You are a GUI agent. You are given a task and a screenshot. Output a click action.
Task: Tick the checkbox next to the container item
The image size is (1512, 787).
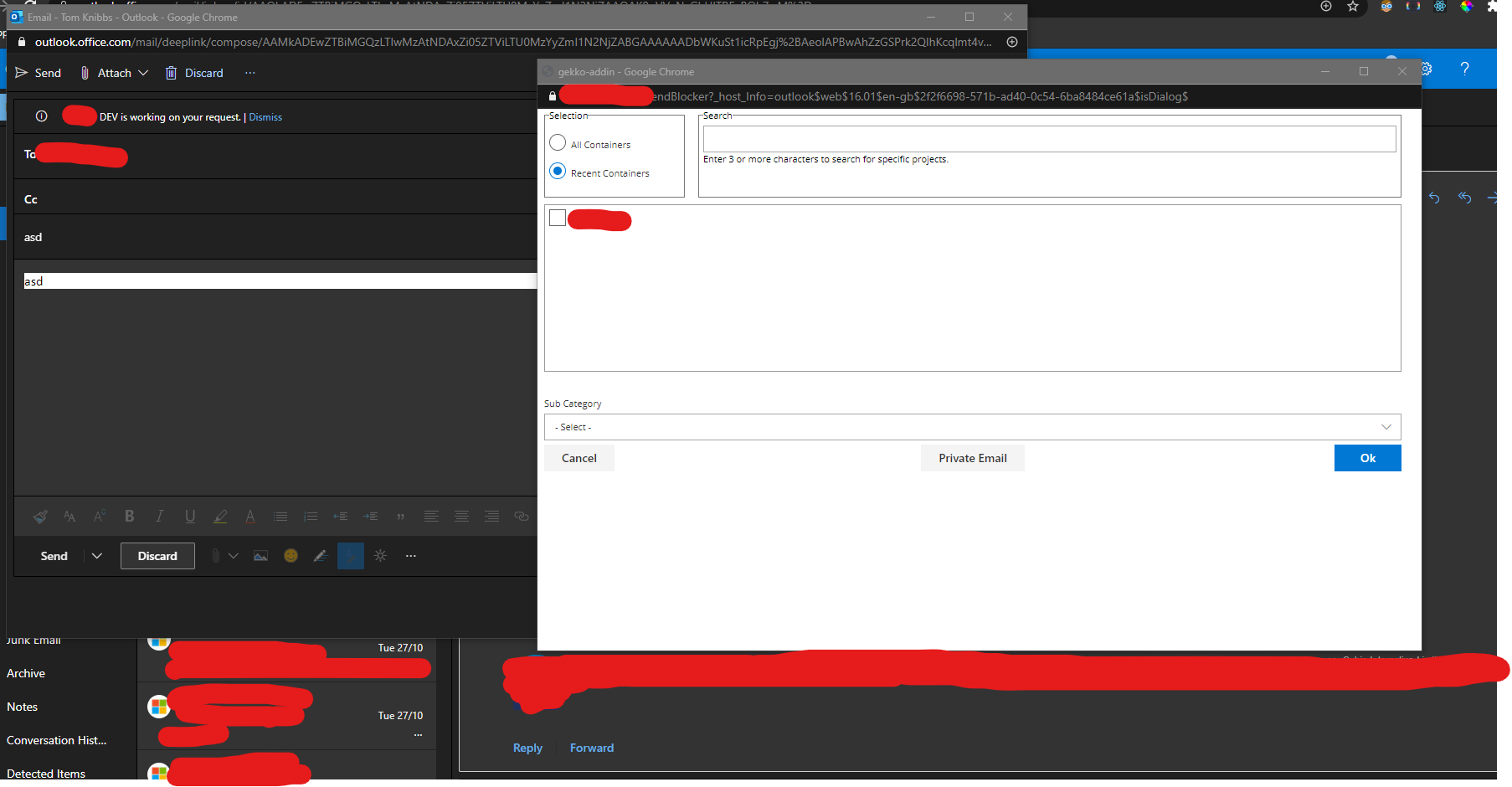tap(558, 217)
